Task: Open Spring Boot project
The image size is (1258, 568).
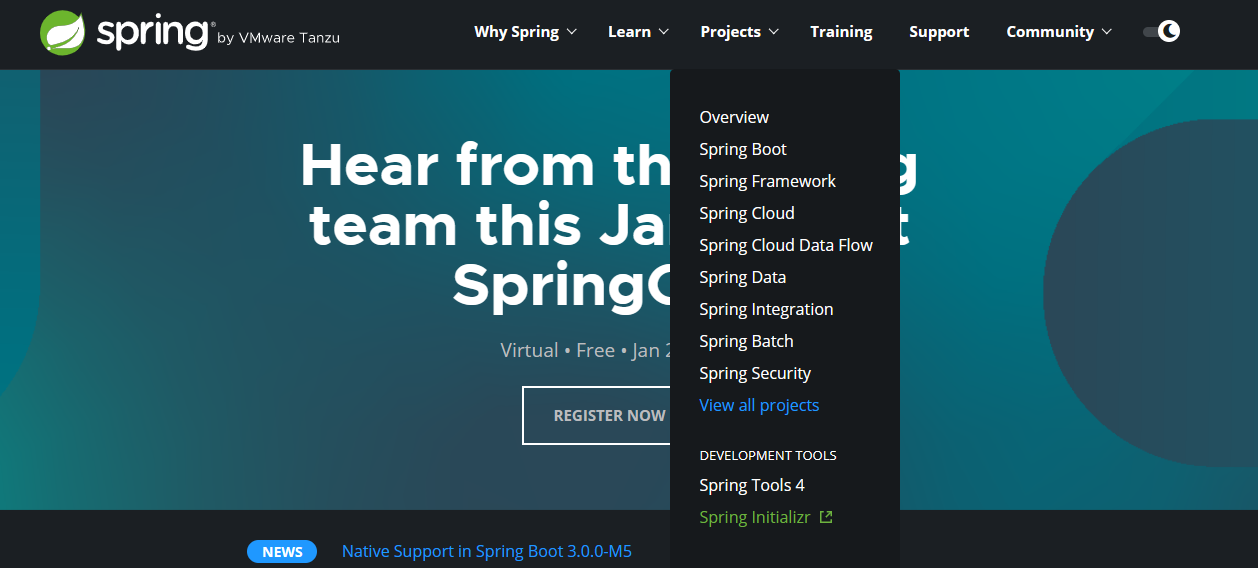Action: (743, 149)
